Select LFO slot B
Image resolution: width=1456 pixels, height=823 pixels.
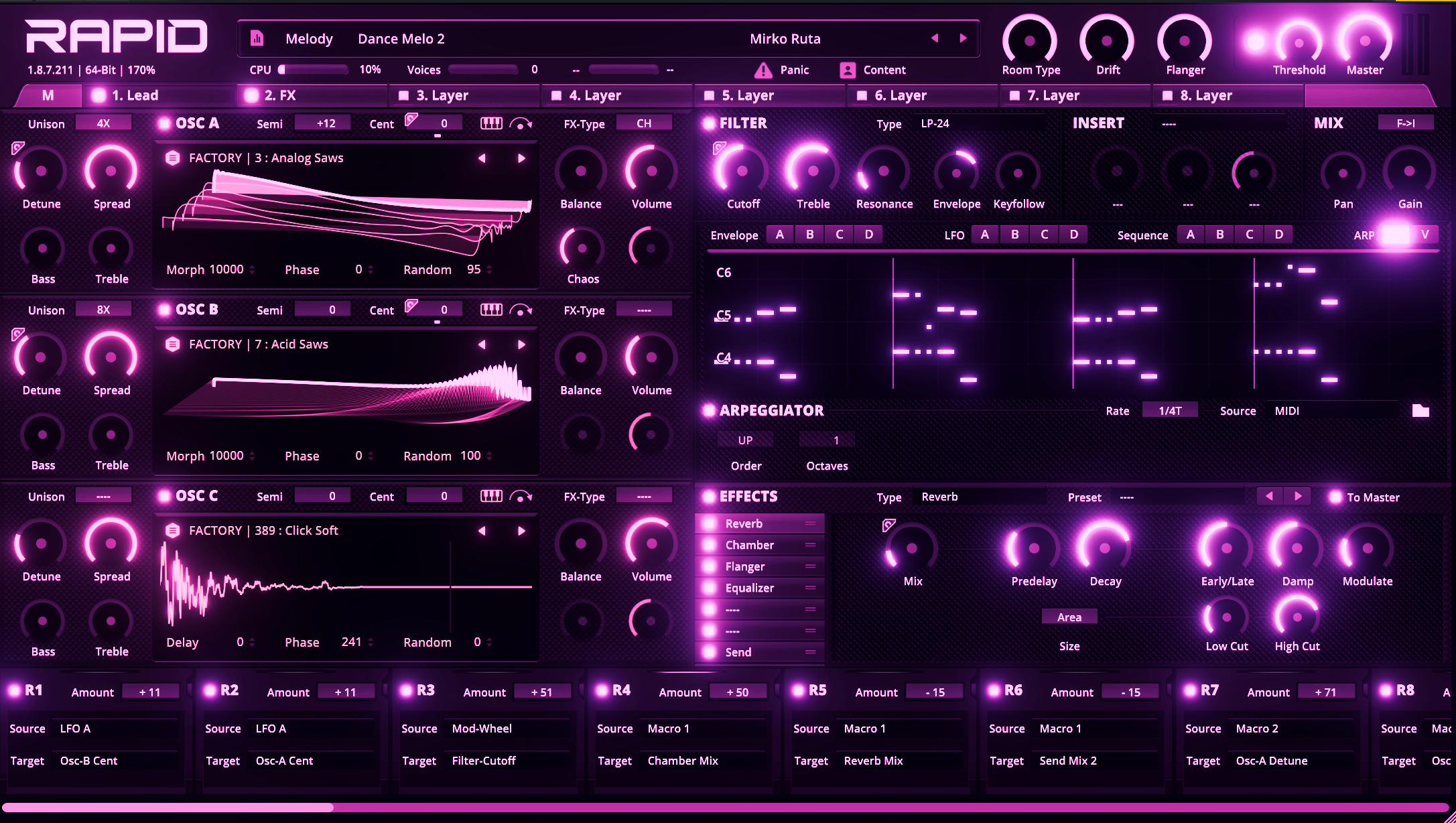1014,235
